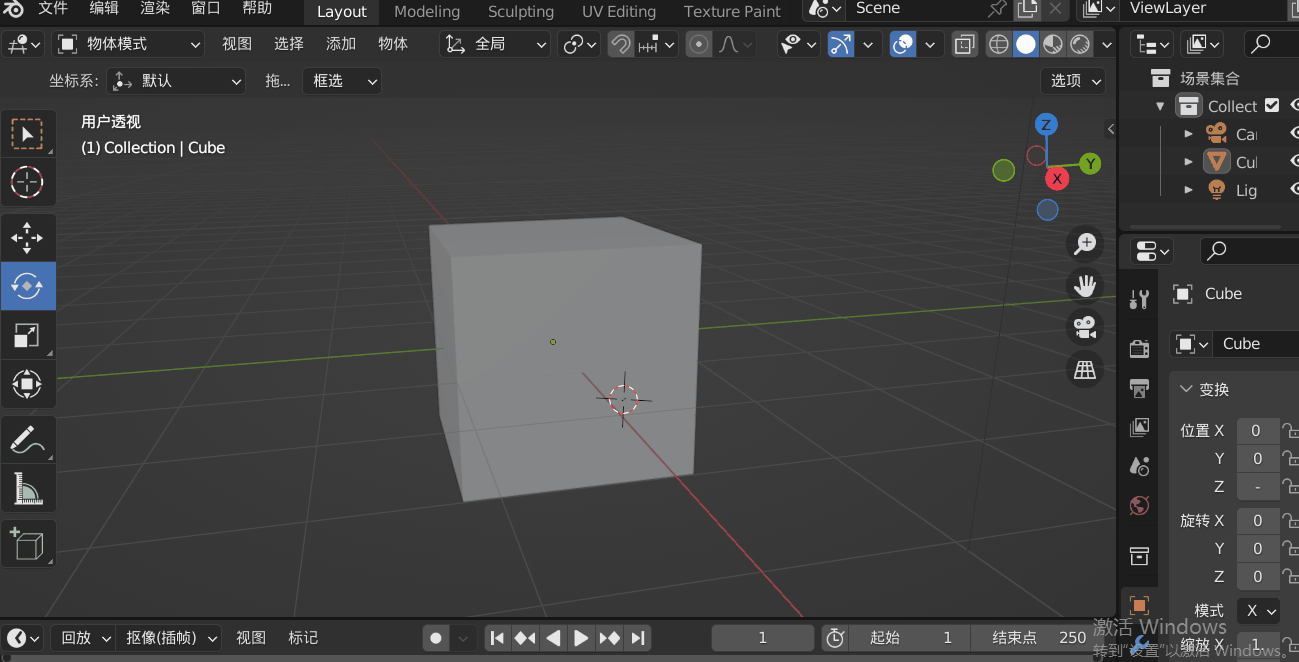Switch to the UV Editing workspace tab
Viewport: 1299px width, 662px height.
pyautogui.click(x=619, y=12)
